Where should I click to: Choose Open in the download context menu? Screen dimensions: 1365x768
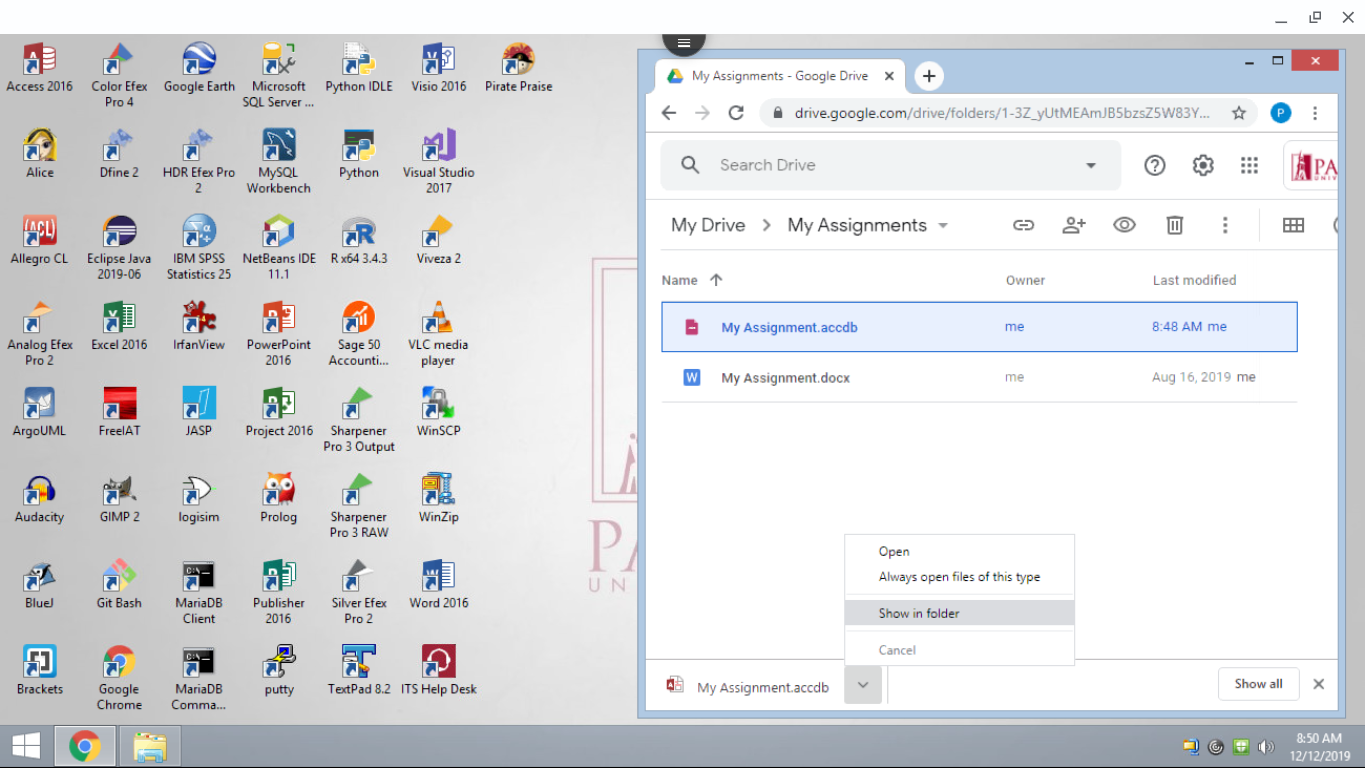[894, 551]
